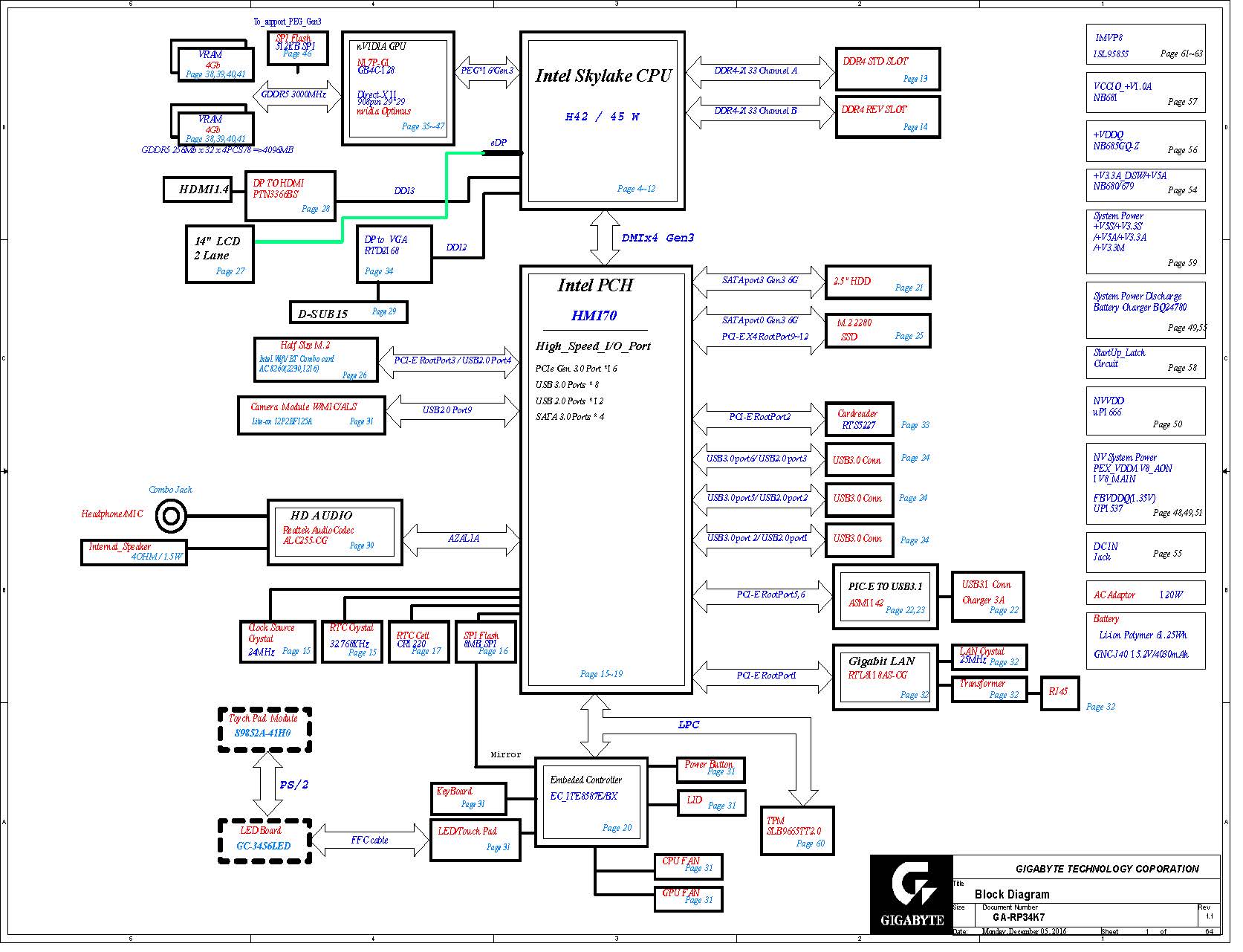Select the USB3.1 Conn Charger 3A box

988,596
